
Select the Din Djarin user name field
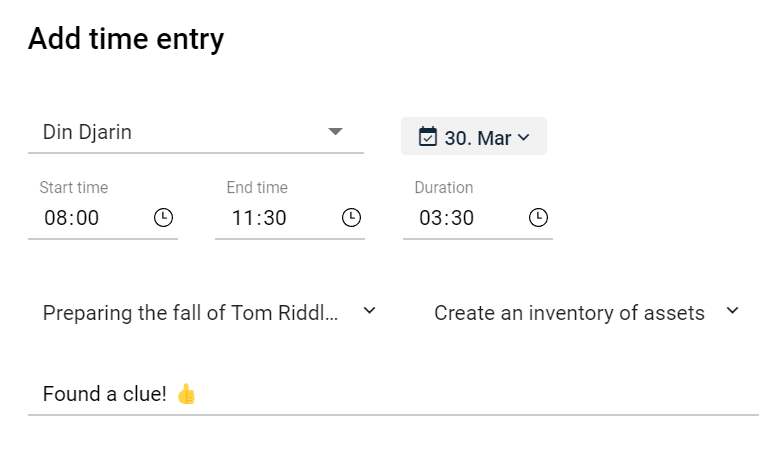[196, 132]
